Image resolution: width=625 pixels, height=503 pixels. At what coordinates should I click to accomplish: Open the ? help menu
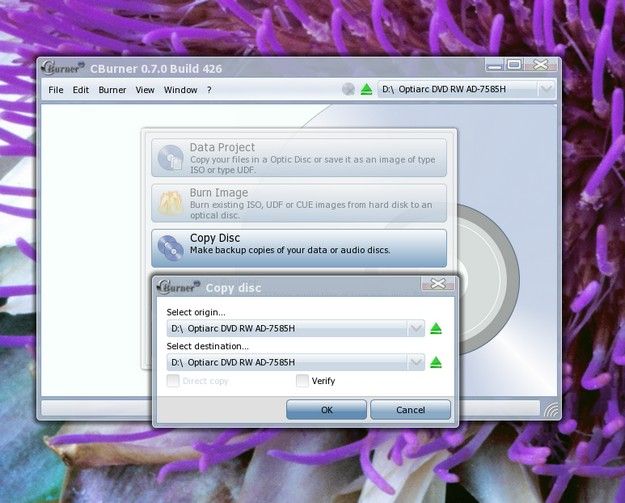[209, 90]
